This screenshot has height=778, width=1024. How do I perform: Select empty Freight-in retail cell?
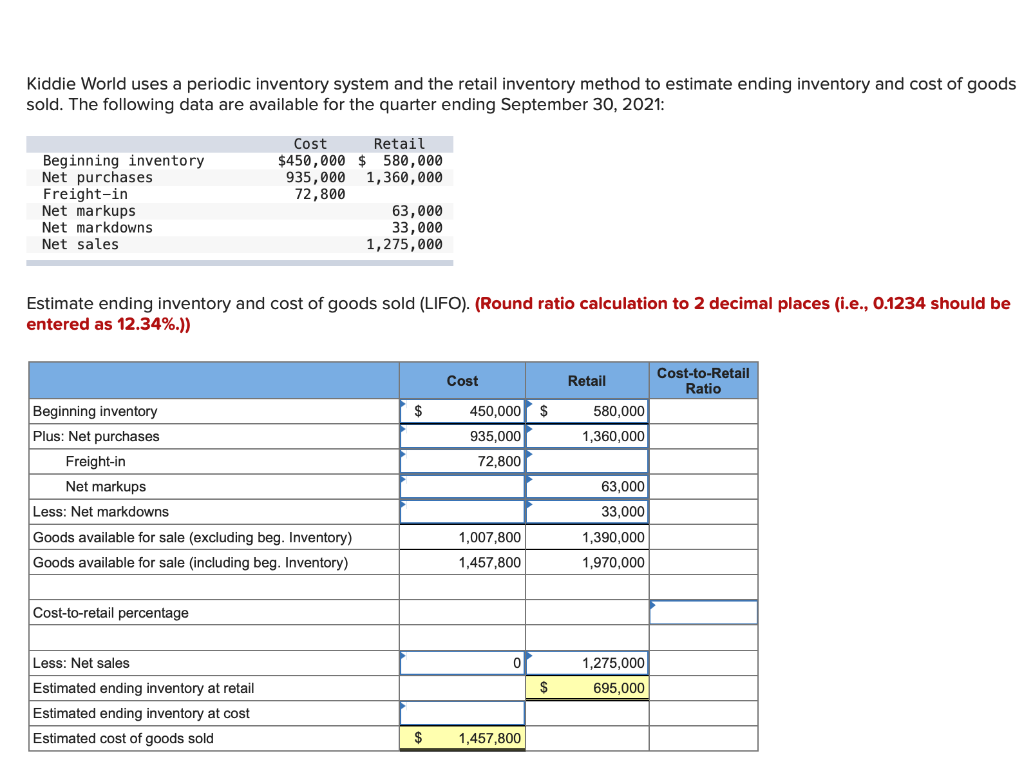click(x=587, y=461)
